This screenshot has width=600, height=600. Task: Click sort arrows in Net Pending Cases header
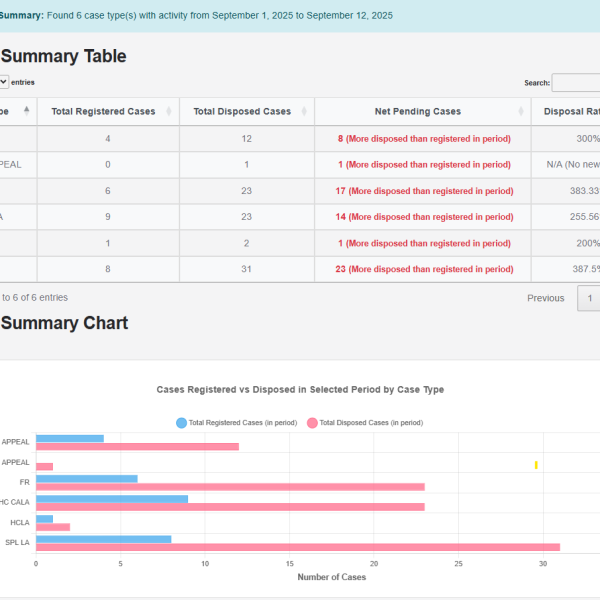(521, 111)
